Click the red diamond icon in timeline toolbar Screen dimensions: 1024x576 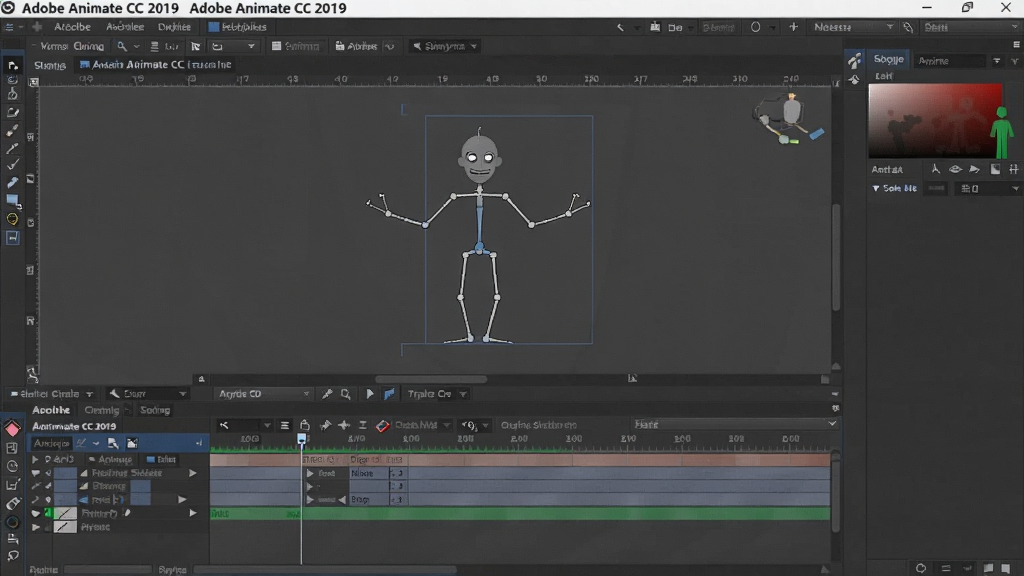(383, 426)
